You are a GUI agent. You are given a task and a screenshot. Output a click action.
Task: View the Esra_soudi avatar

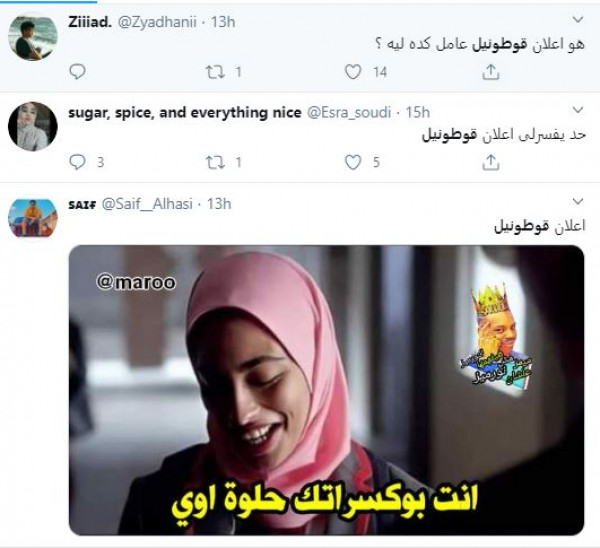(x=33, y=127)
